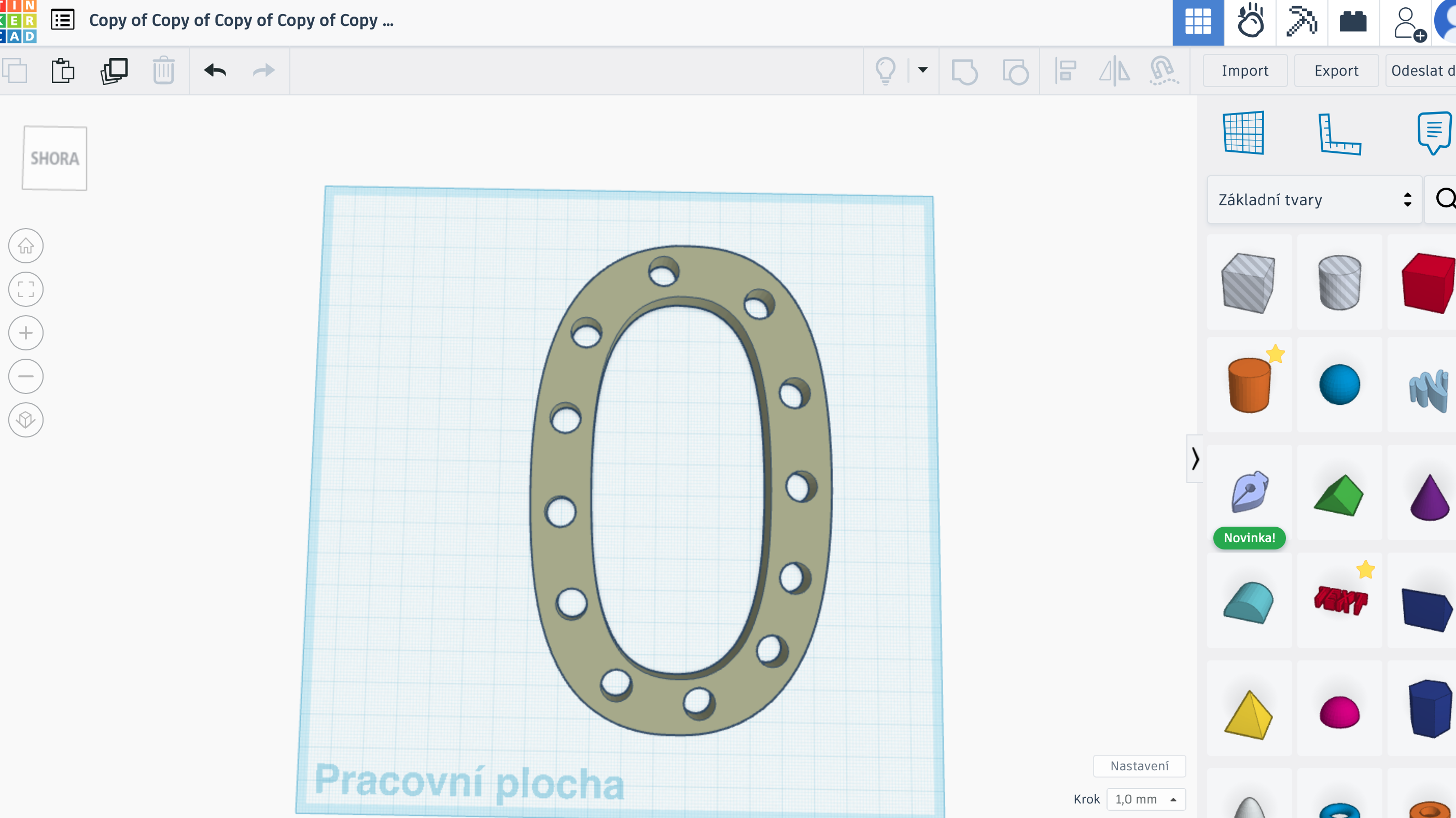
Task: Pick the red Box shape thumbnail
Action: [1427, 283]
